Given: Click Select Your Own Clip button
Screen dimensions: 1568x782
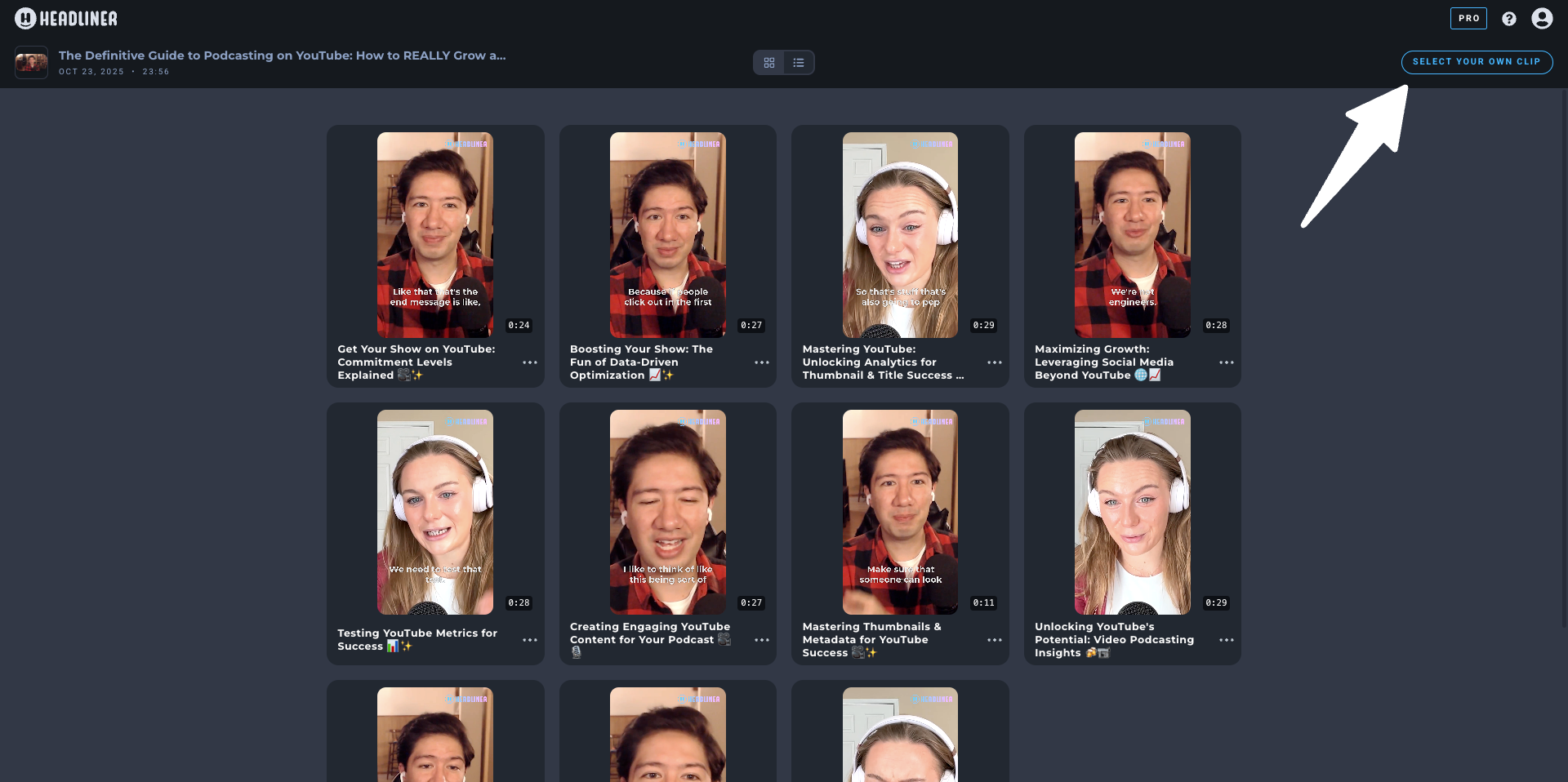Looking at the screenshot, I should click(x=1477, y=62).
